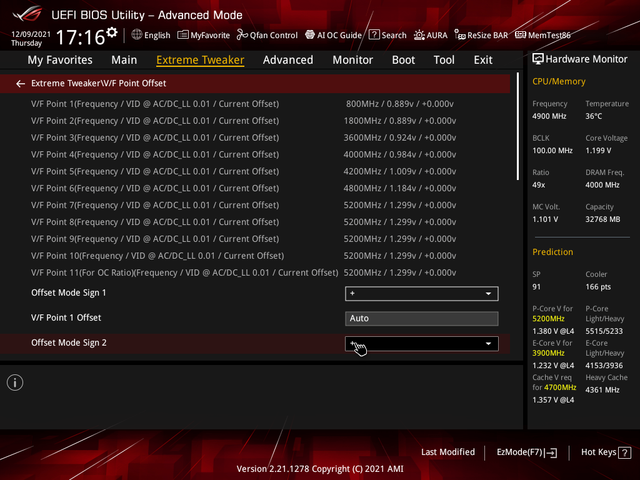Click the 12/09/2021 date text
The width and height of the screenshot is (640, 480).
31,34
